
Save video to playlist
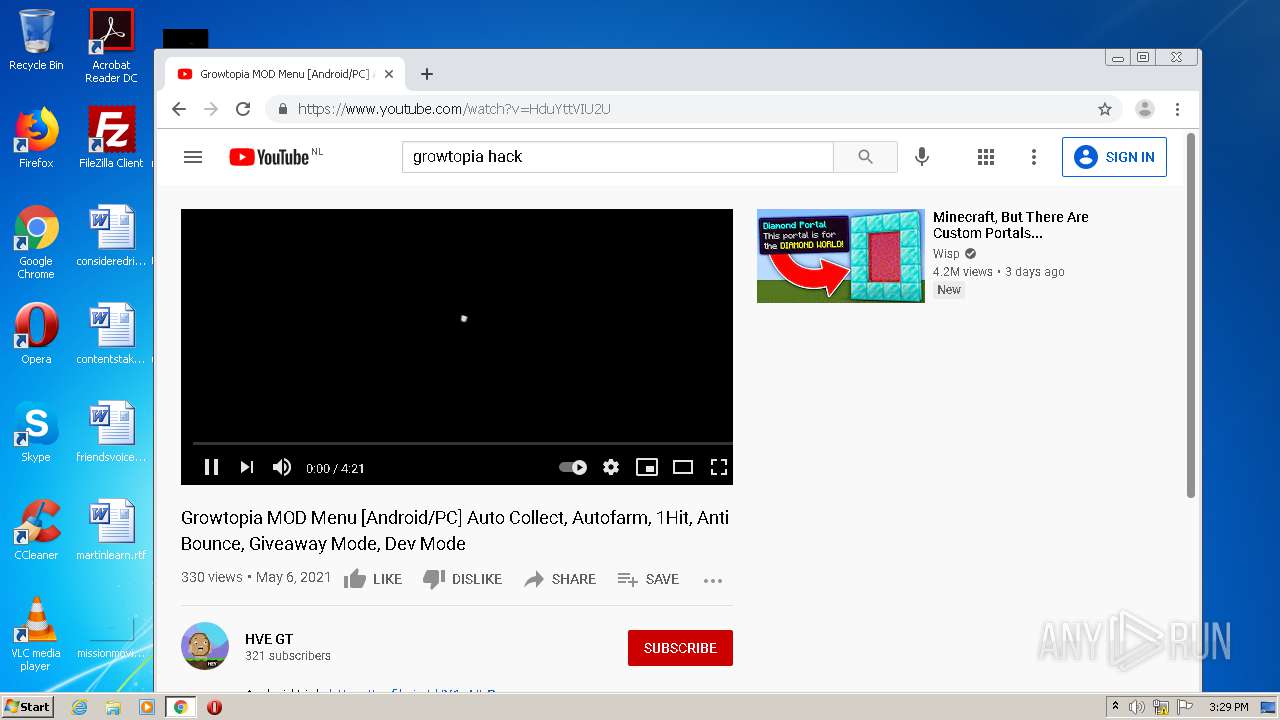(x=648, y=579)
